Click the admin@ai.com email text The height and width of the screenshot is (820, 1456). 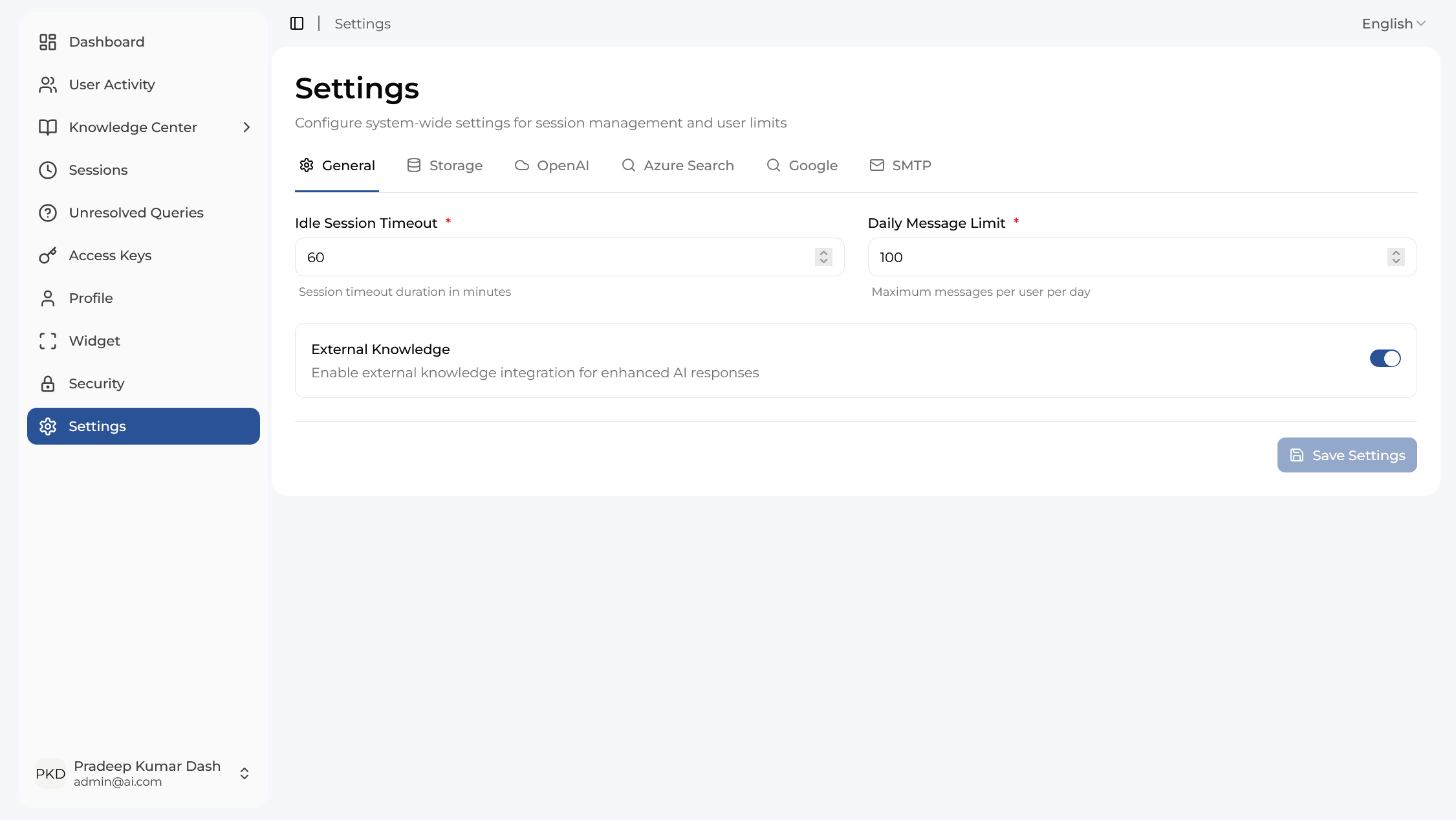[118, 782]
